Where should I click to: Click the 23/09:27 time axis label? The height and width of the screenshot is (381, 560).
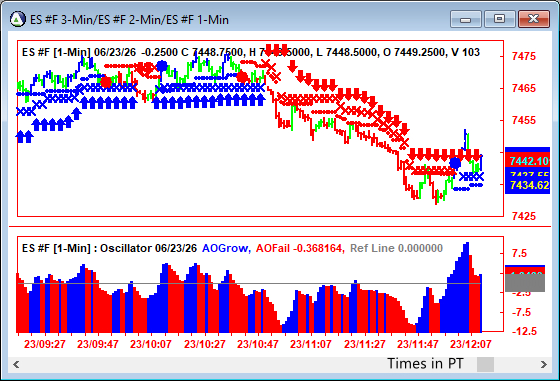[45, 344]
